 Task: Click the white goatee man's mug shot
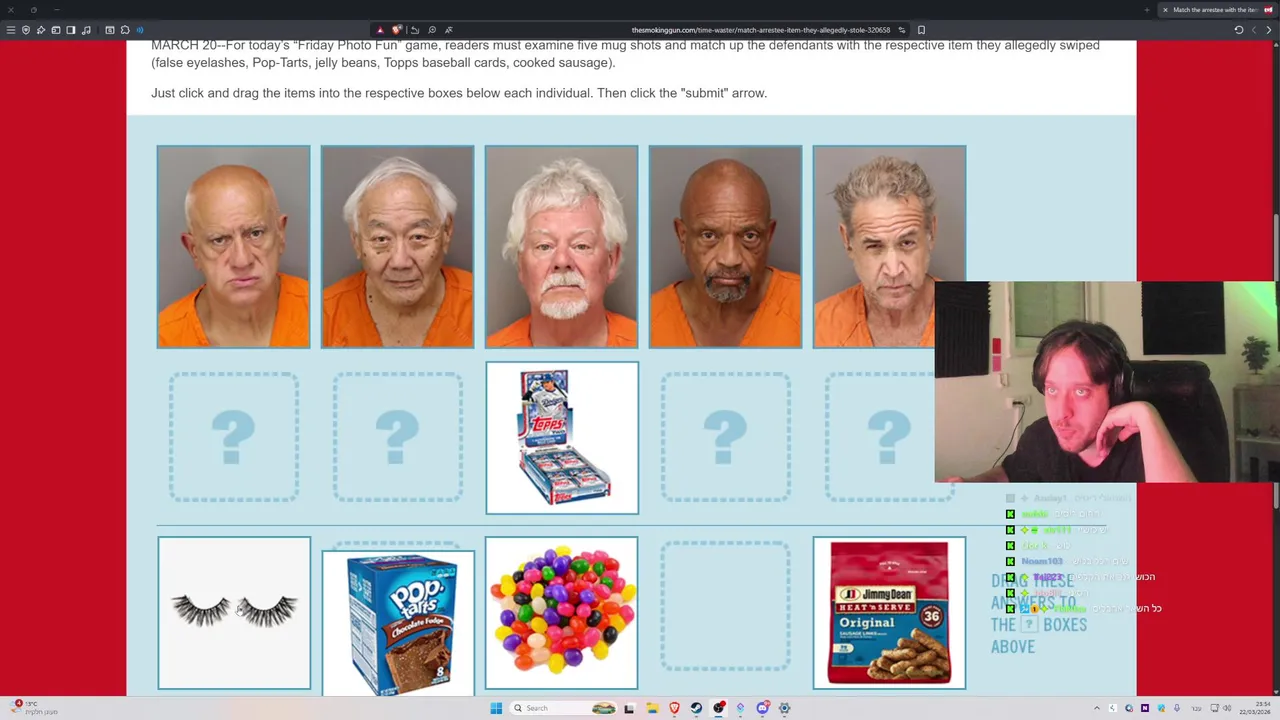(x=561, y=247)
